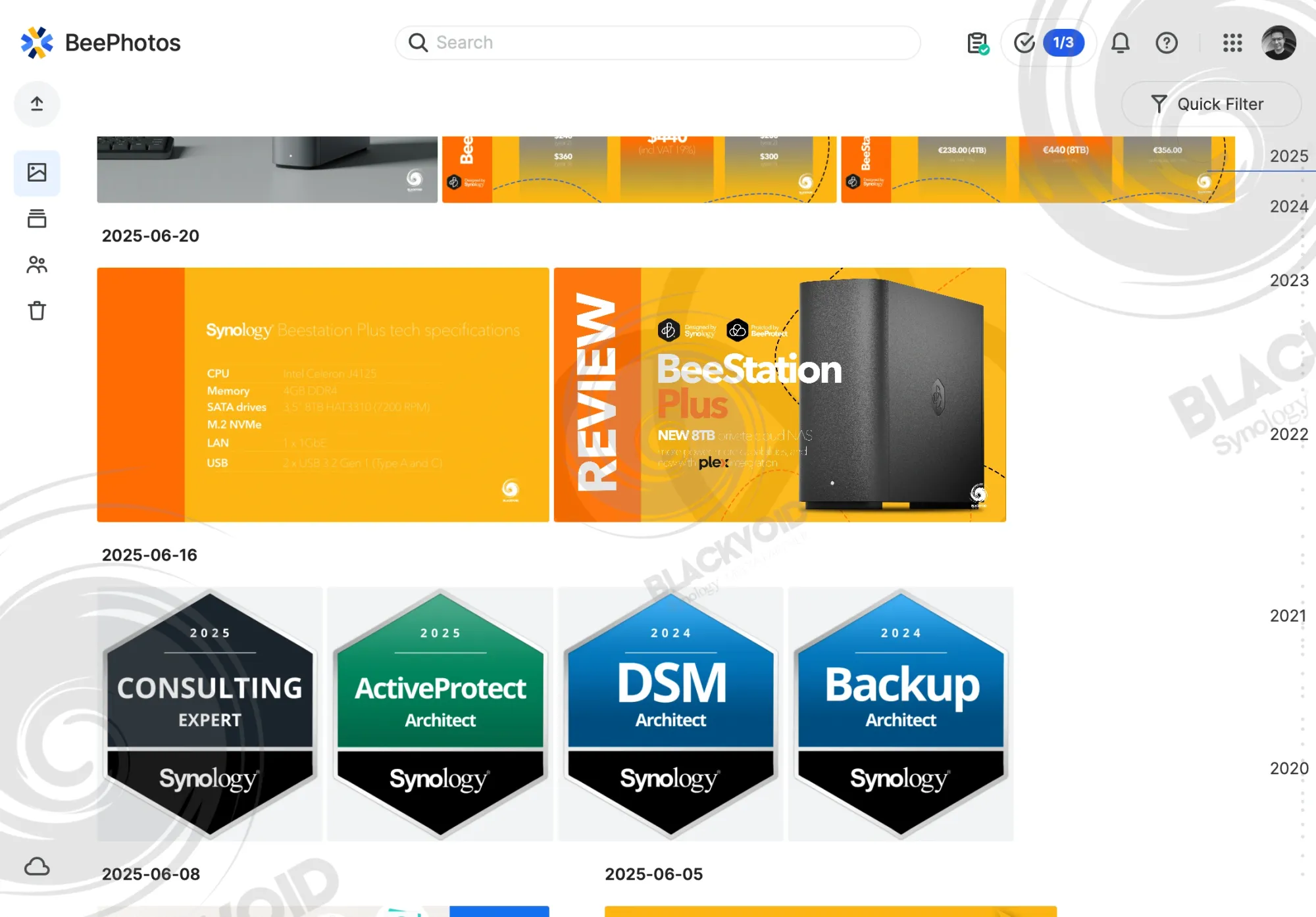Image resolution: width=1316 pixels, height=917 pixels.
Task: Open the user profile avatar
Action: pos(1278,43)
